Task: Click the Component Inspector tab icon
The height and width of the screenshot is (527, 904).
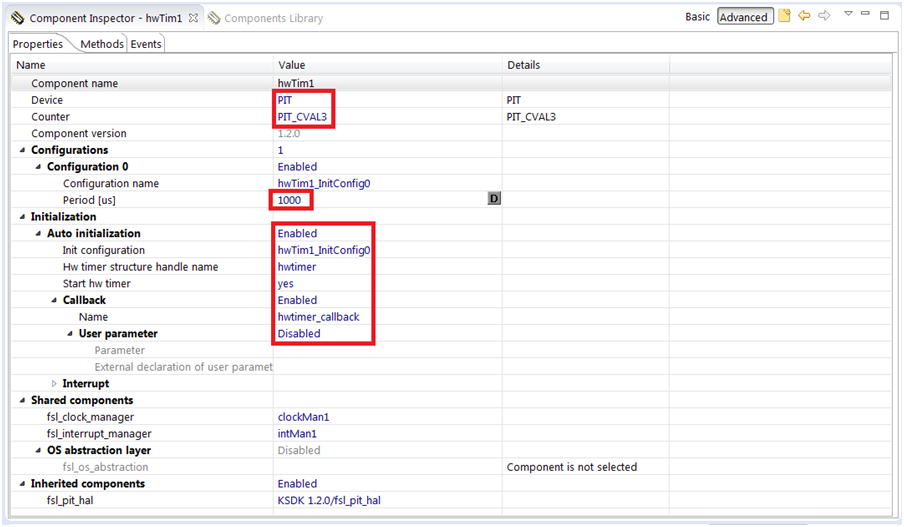Action: click(17, 18)
